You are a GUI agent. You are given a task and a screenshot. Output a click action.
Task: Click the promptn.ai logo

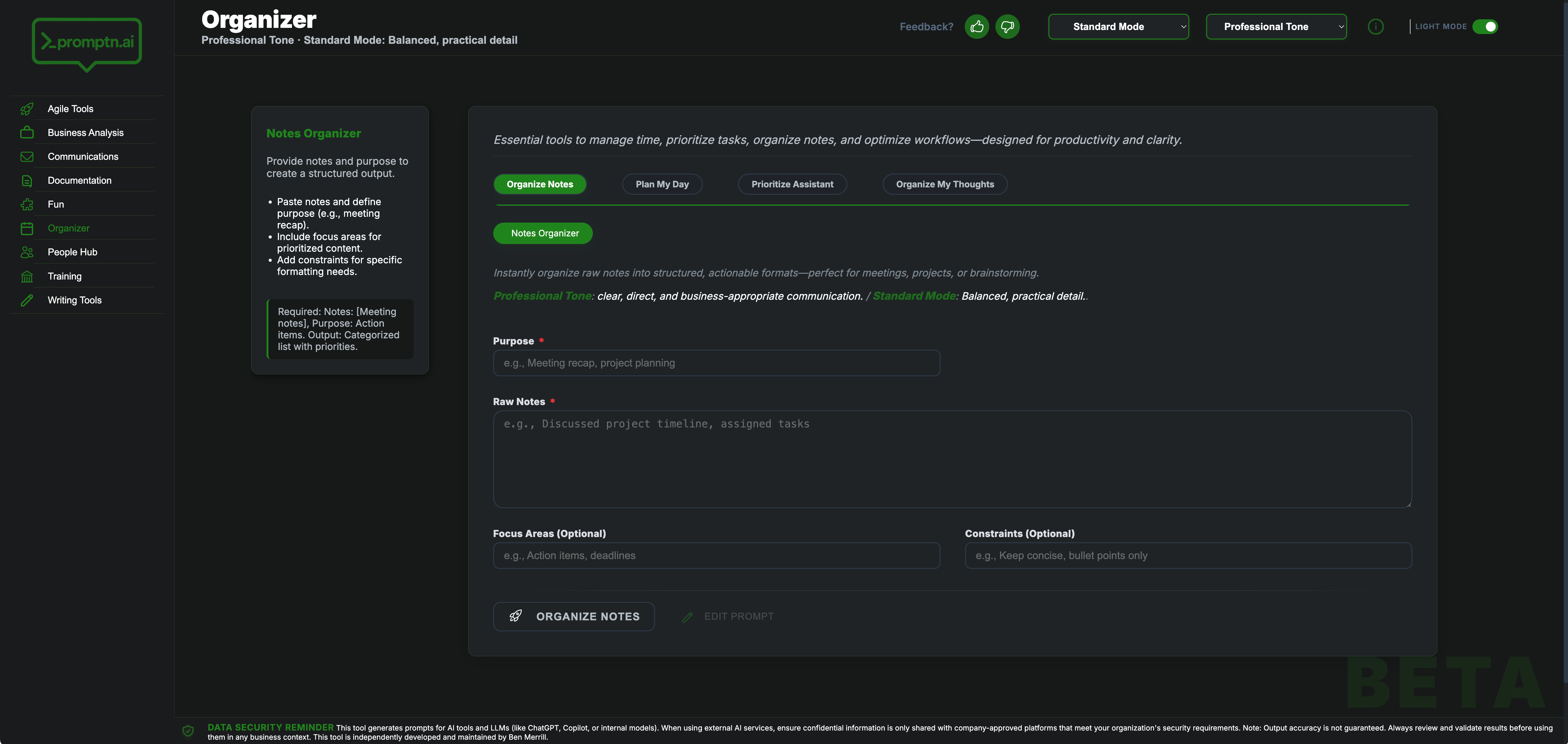tap(87, 43)
